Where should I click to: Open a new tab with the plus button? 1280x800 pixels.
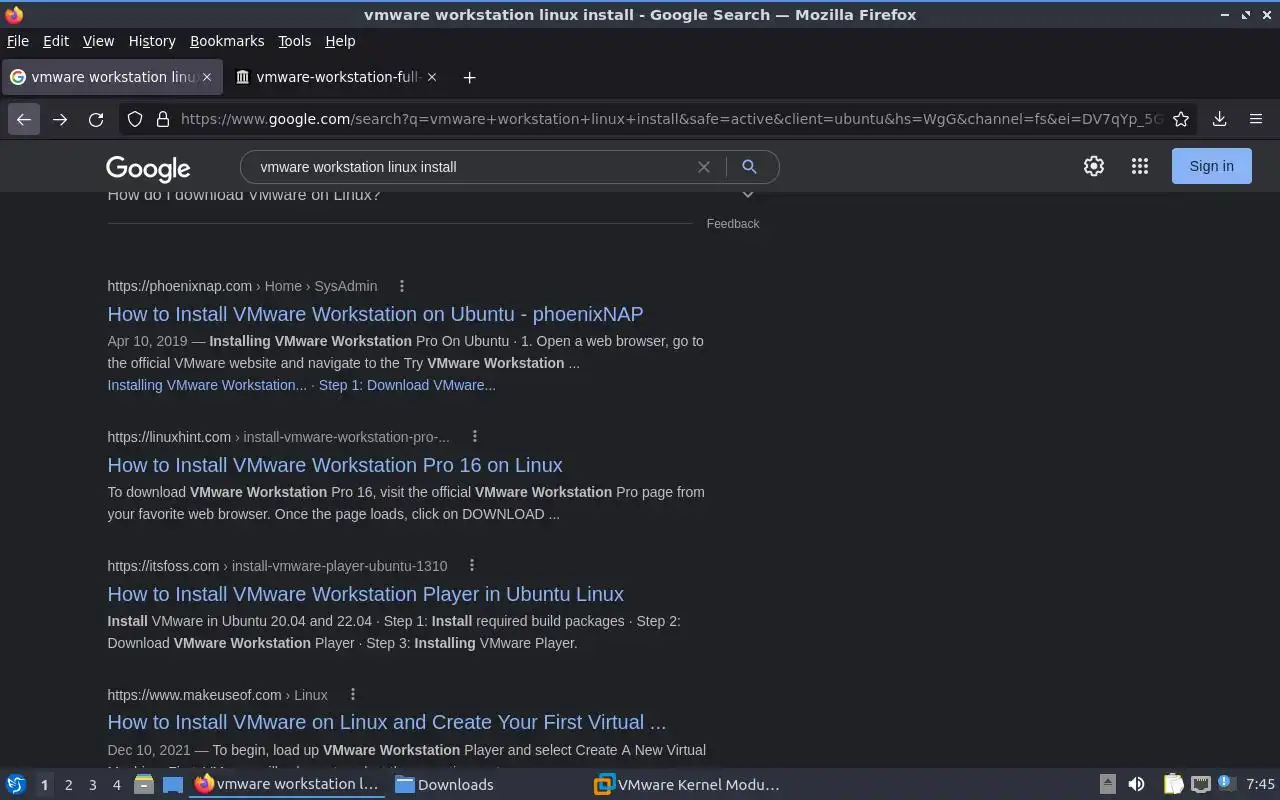[x=469, y=77]
